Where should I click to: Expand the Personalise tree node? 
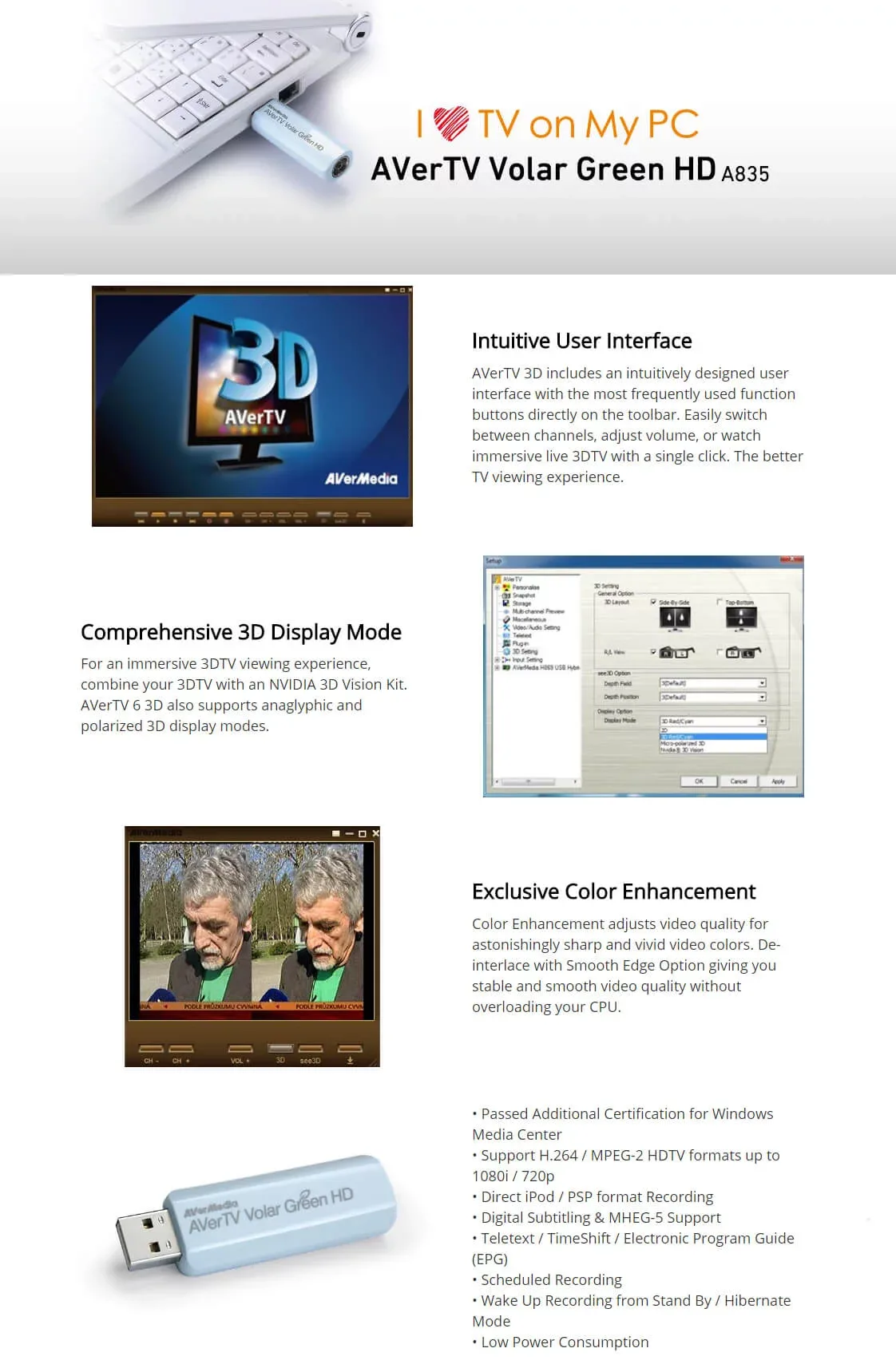[x=497, y=587]
